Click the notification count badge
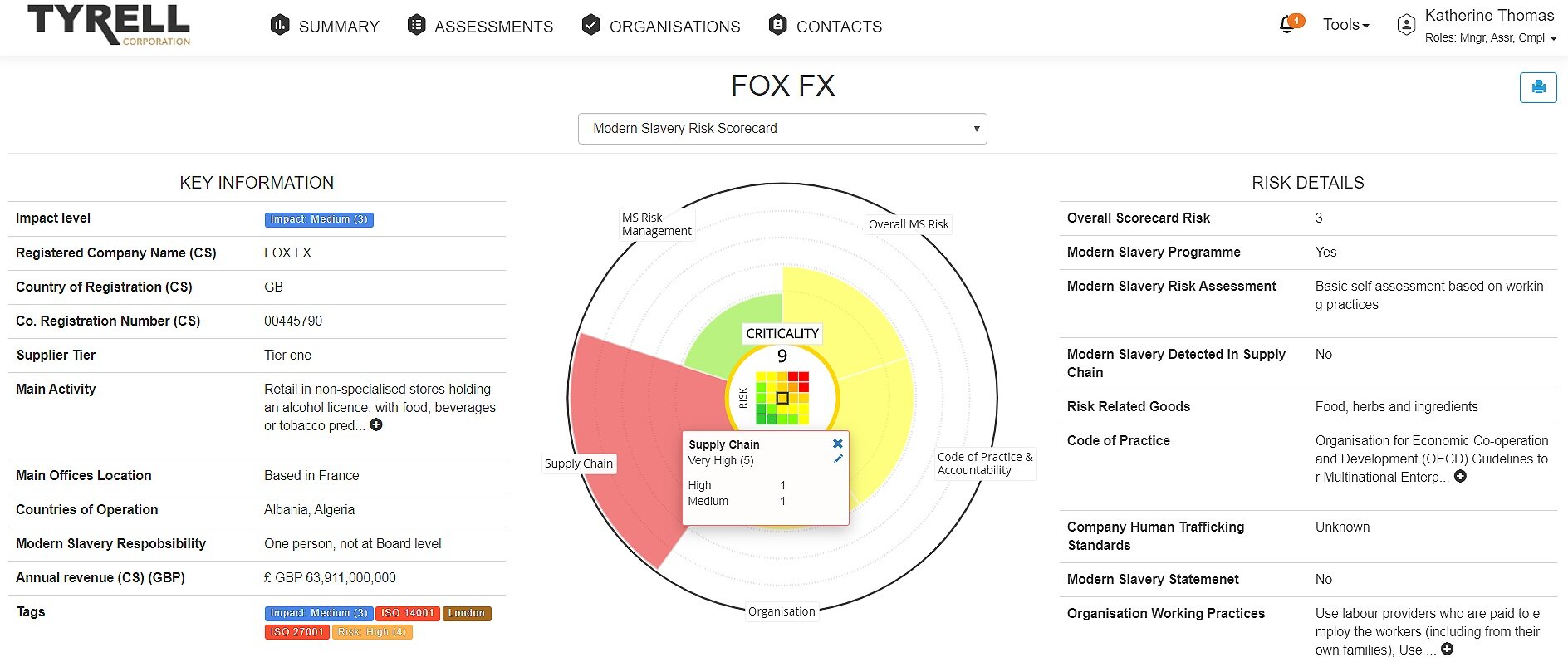This screenshot has width=1568, height=667. pyautogui.click(x=1296, y=20)
